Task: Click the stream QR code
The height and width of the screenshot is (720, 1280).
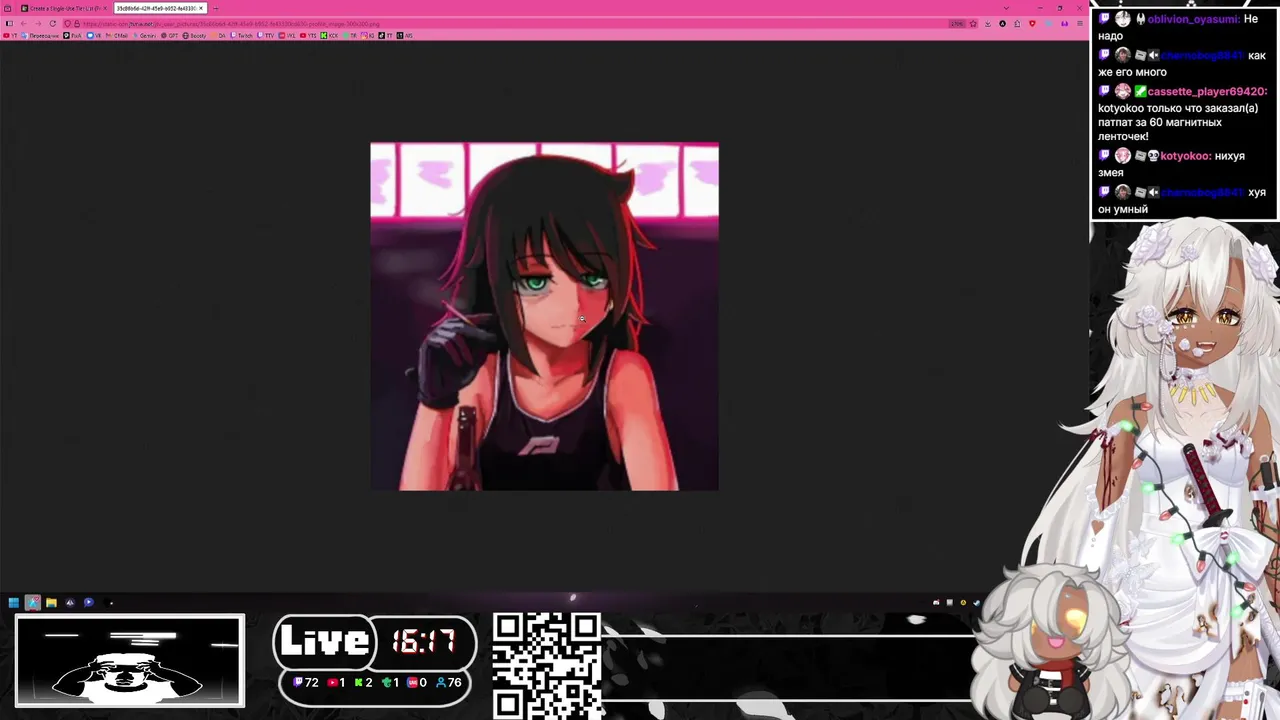Action: tap(547, 665)
